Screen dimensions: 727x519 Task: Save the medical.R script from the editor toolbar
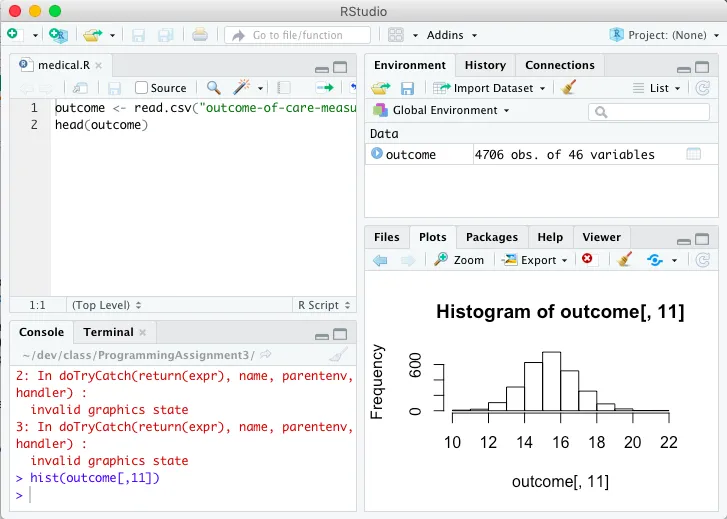pos(114,88)
